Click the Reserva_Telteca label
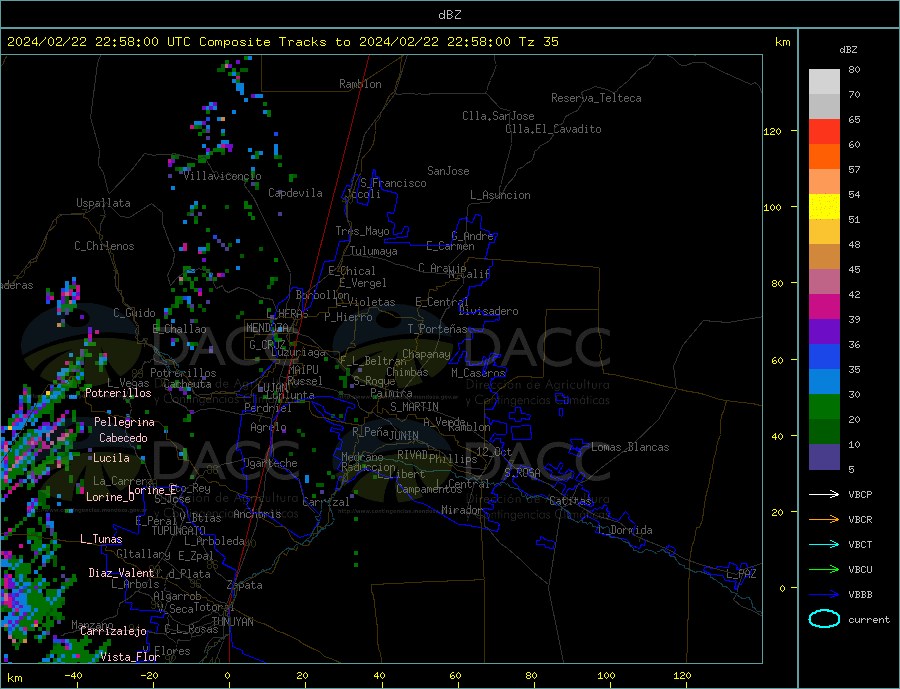The image size is (900, 689). (x=596, y=98)
